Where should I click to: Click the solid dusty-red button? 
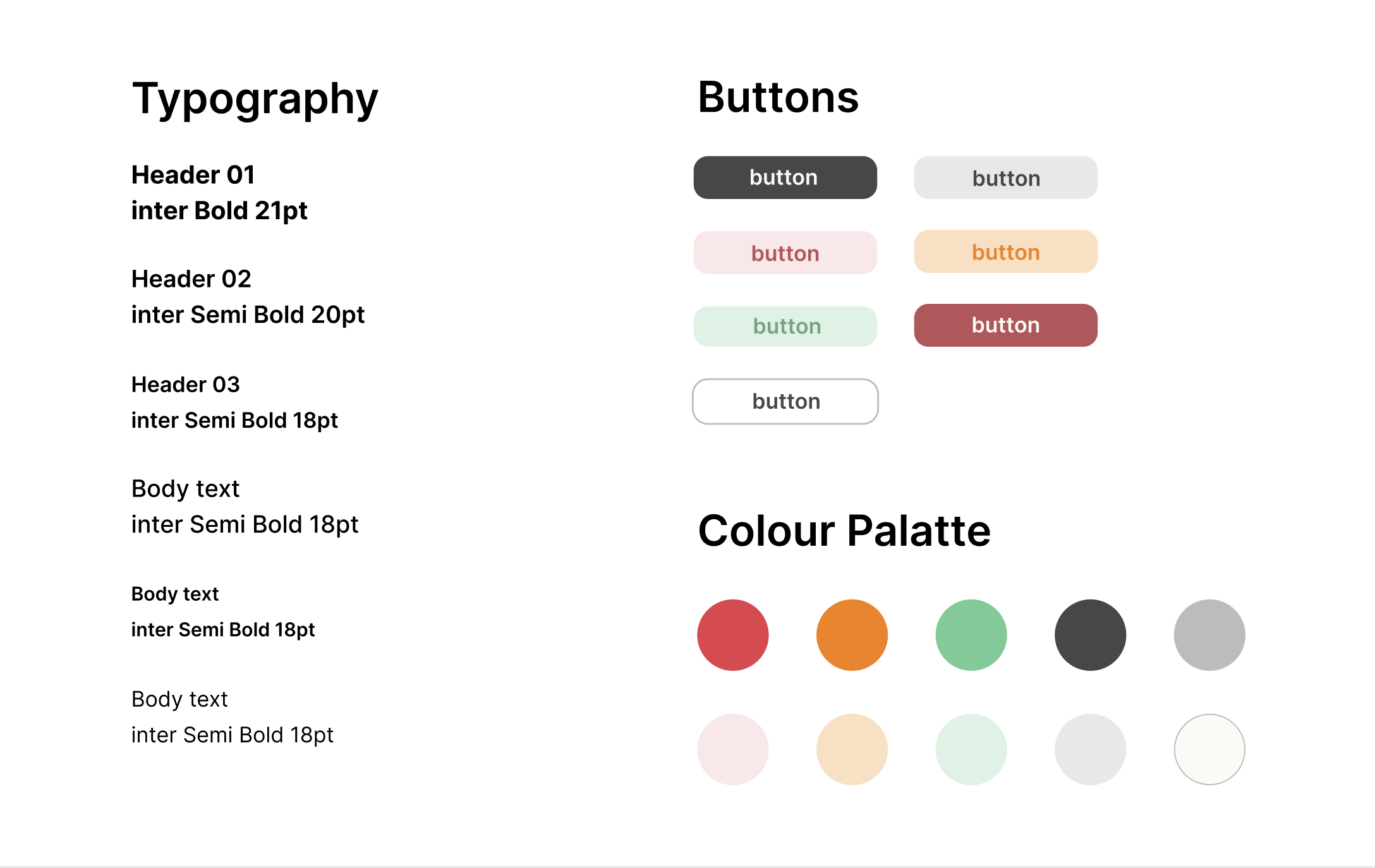pyautogui.click(x=1005, y=325)
